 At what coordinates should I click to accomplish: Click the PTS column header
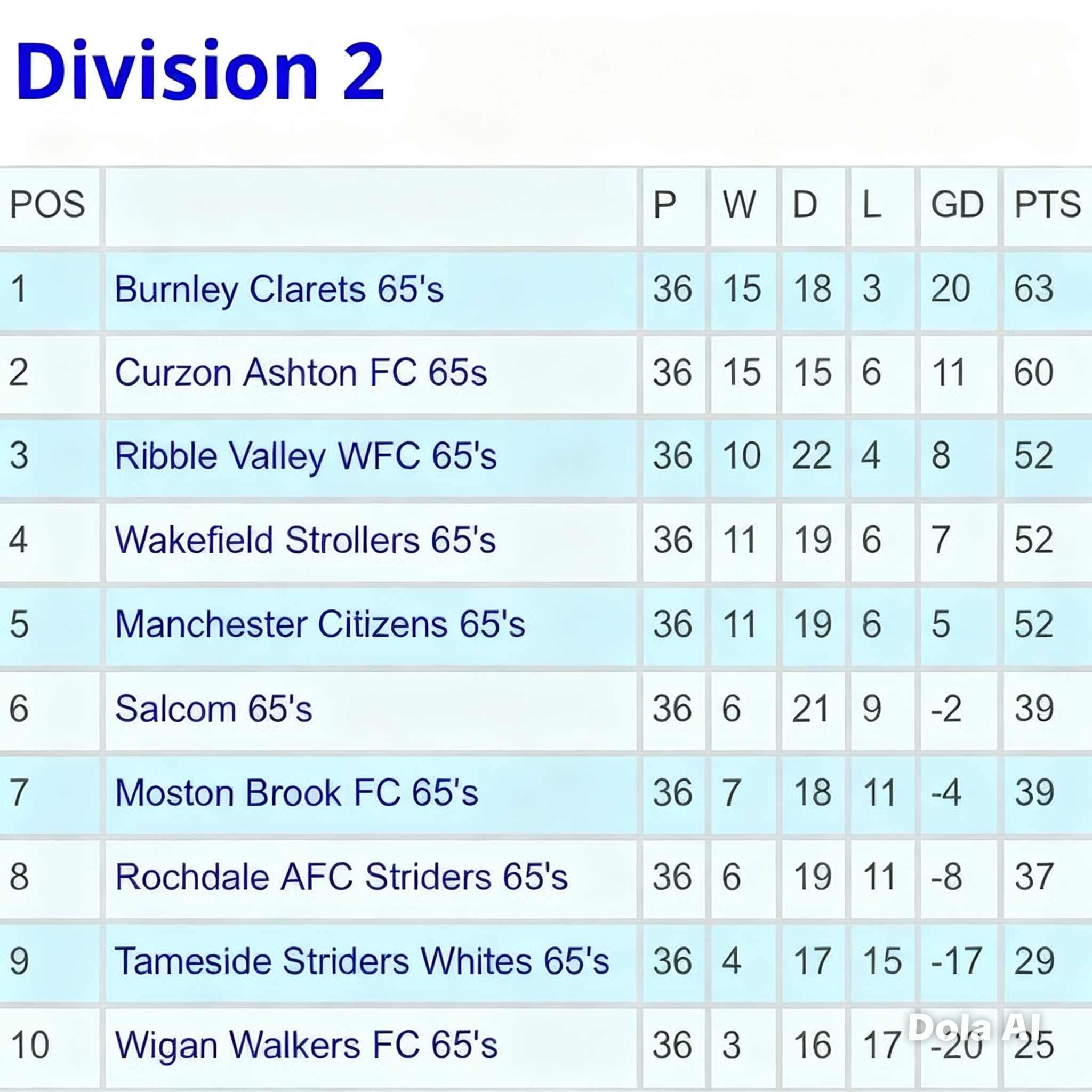pyautogui.click(x=1047, y=204)
